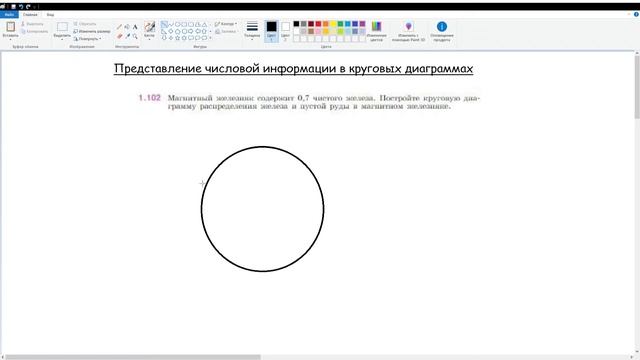
Task: Select the Text tool (letter A)
Action: pos(135,27)
